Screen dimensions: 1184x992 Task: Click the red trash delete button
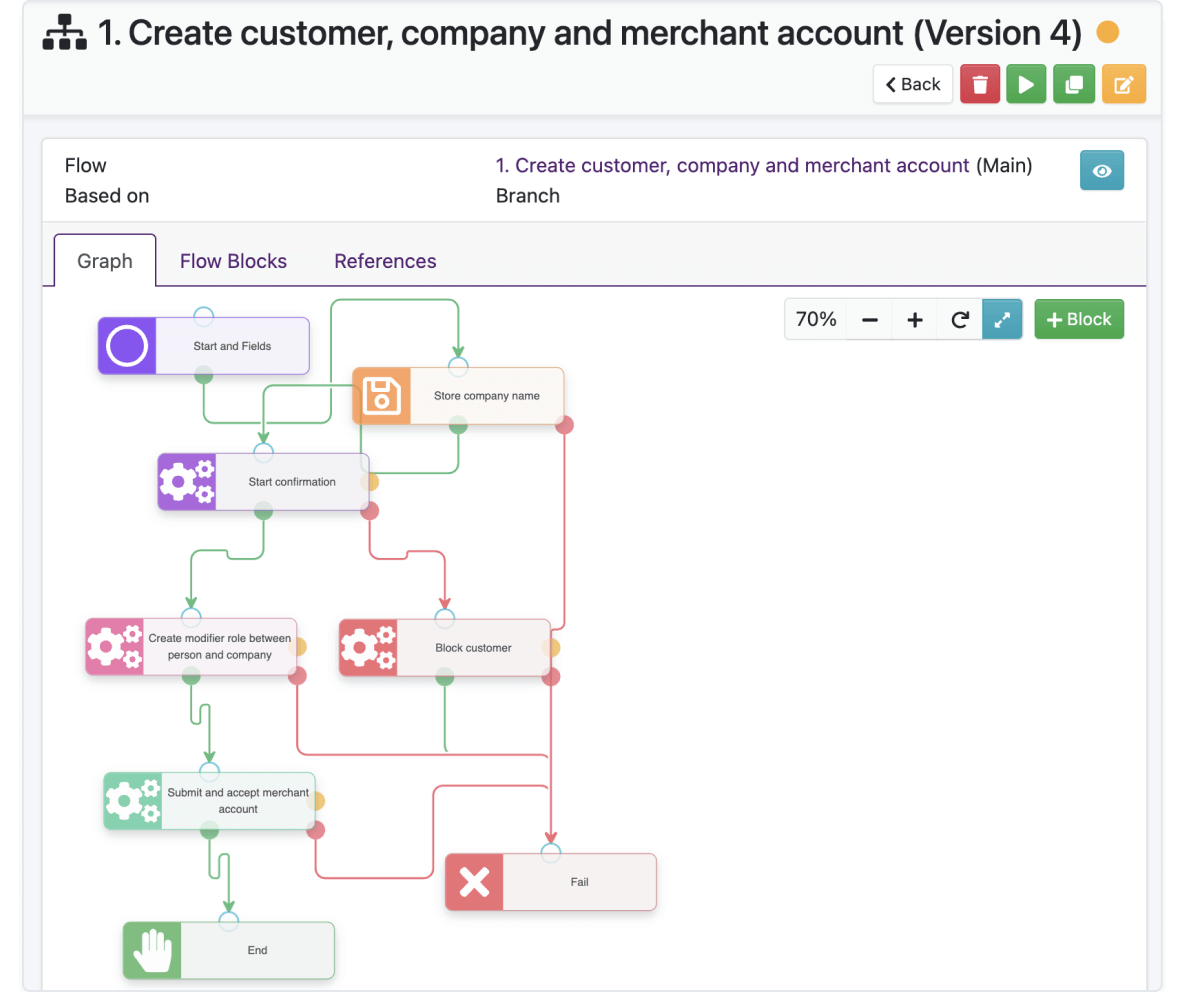(x=979, y=84)
